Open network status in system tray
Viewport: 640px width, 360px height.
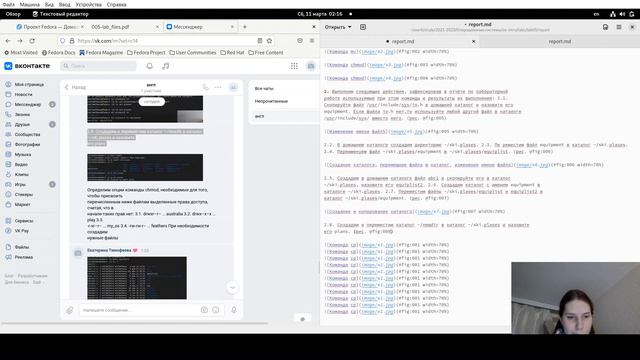pos(613,14)
